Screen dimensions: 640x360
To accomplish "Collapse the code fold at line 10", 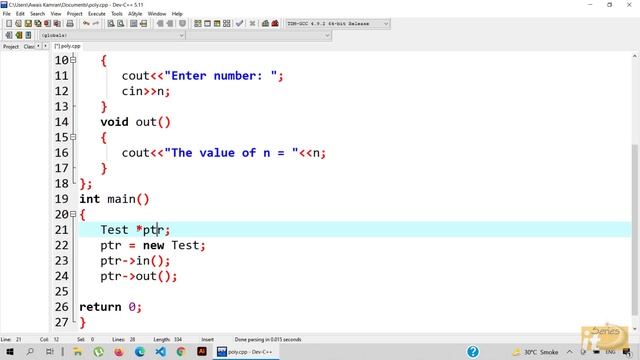I will click(73, 60).
